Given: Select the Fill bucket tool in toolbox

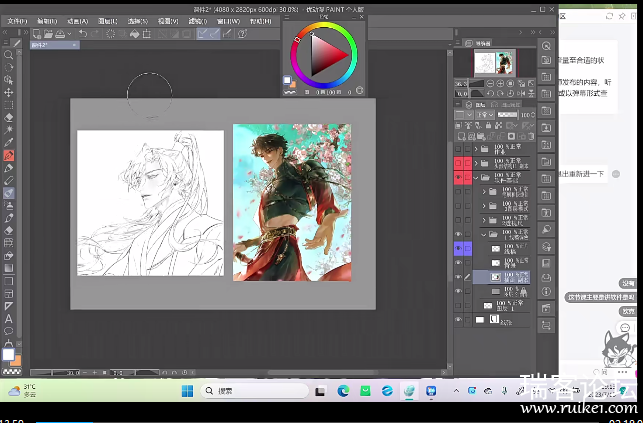Looking at the screenshot, I should tap(8, 256).
